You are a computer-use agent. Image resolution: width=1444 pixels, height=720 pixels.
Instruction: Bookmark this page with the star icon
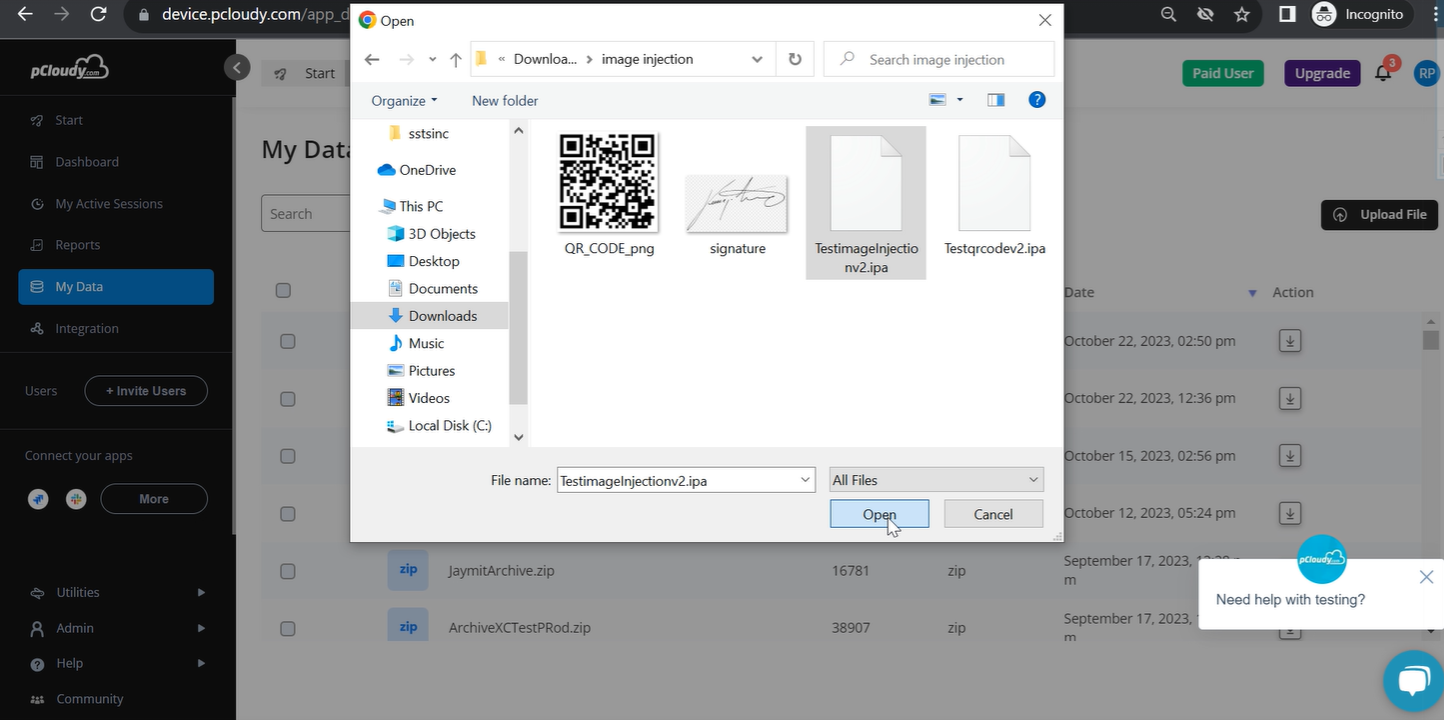(1242, 15)
